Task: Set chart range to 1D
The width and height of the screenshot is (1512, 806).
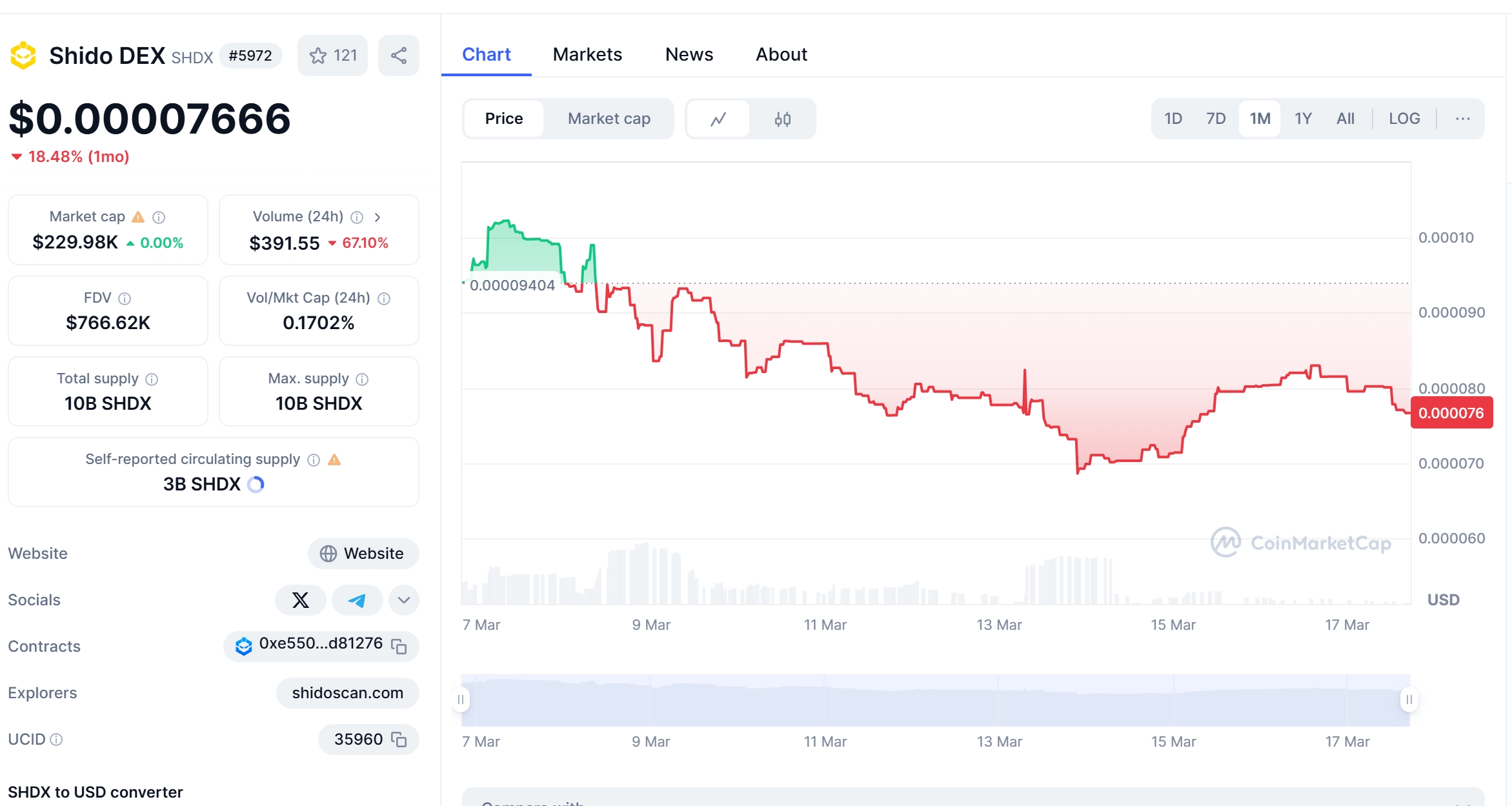Action: click(x=1173, y=119)
